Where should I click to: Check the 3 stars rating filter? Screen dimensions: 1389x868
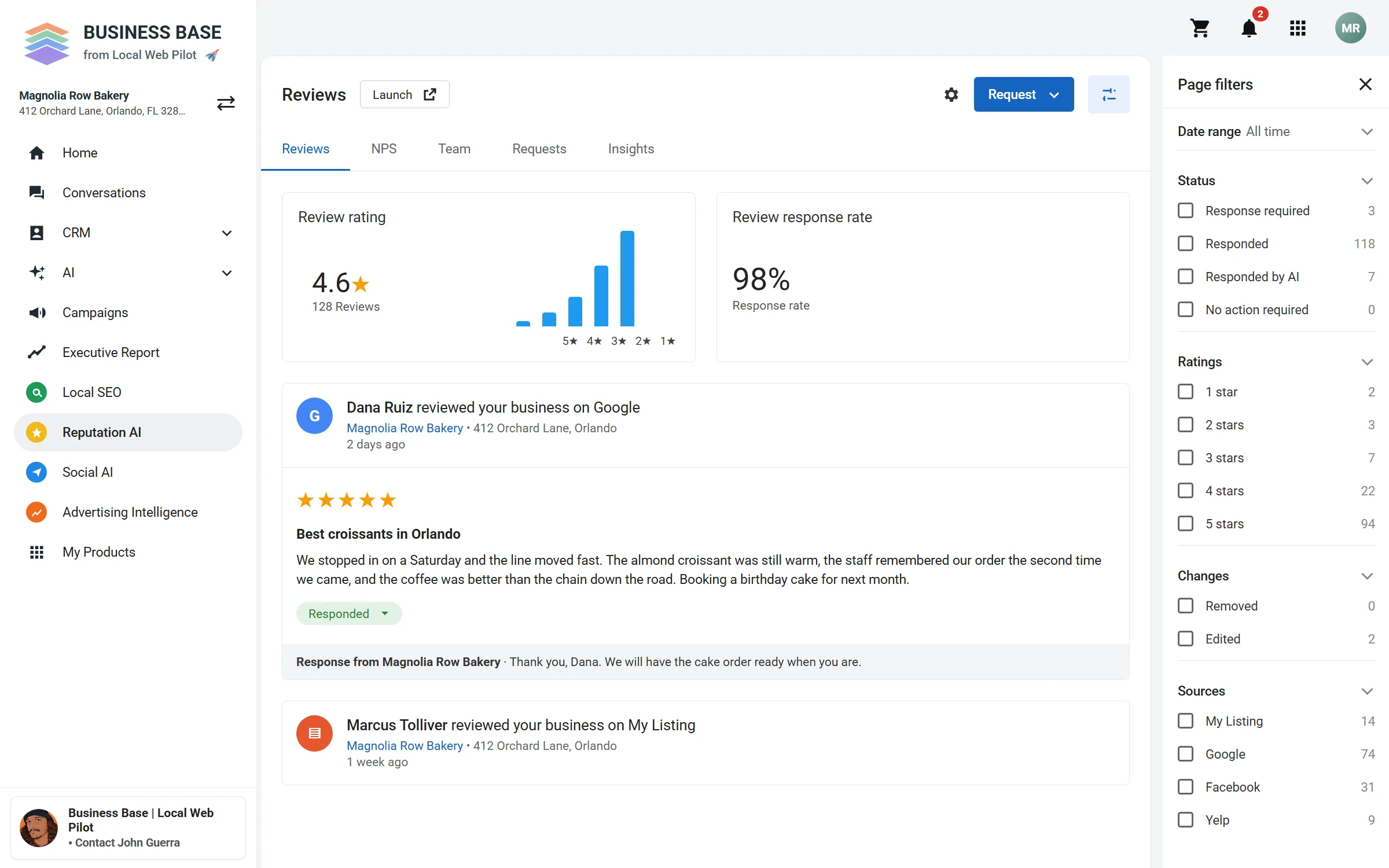[1185, 458]
